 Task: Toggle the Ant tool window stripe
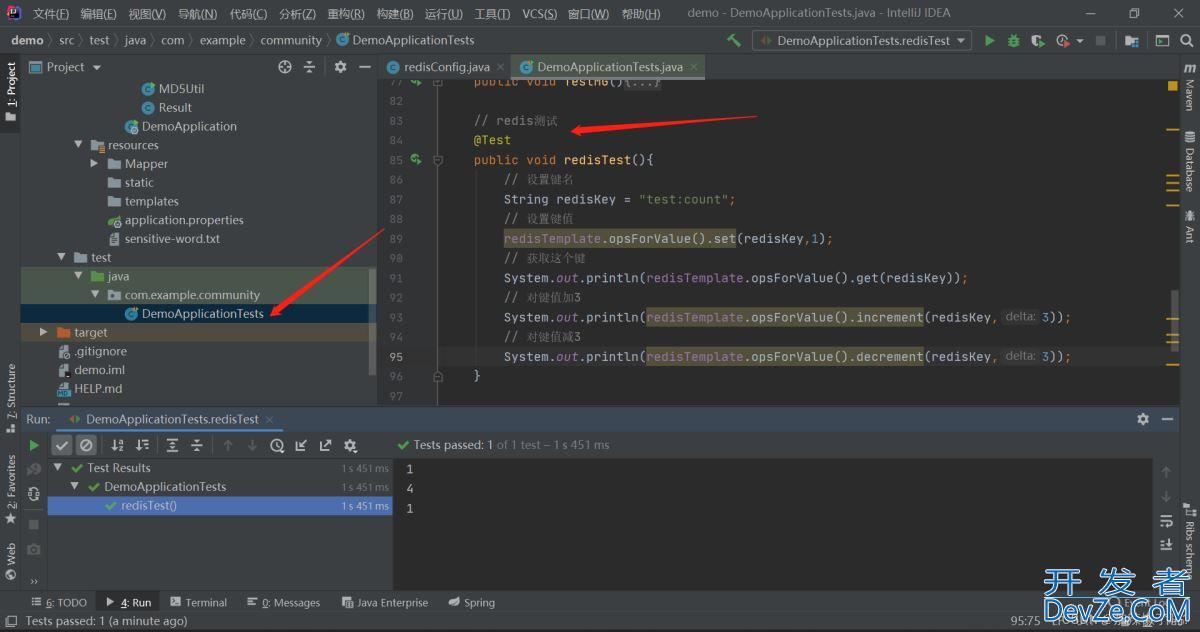[1190, 228]
